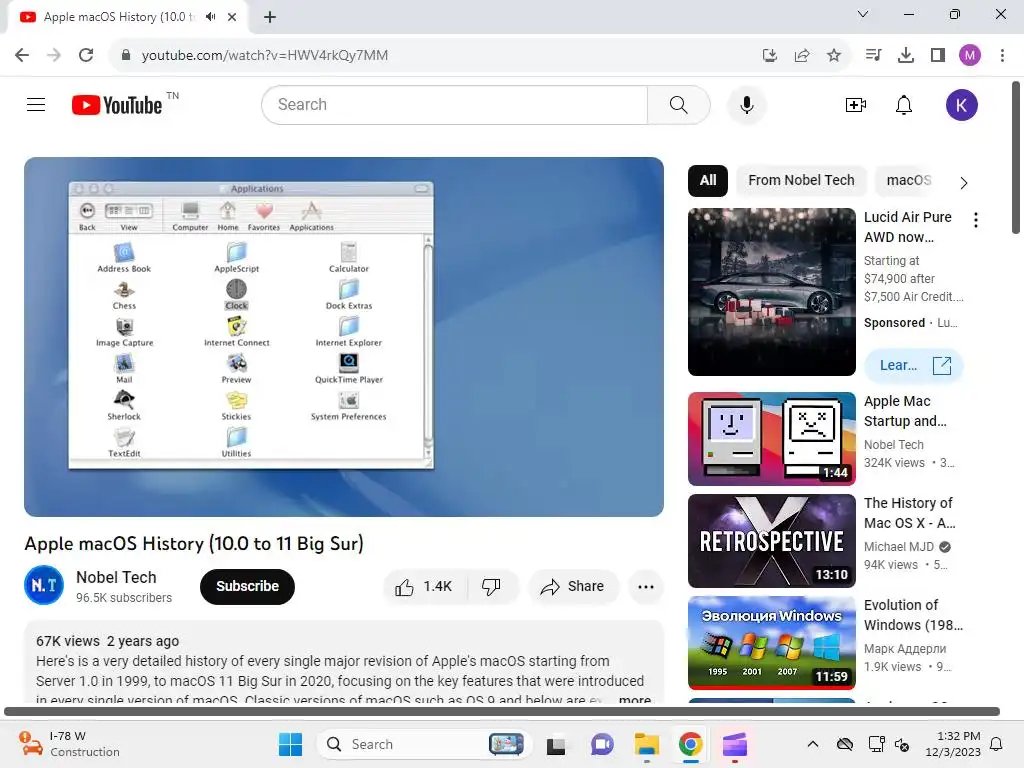Open Lucid Air sponsored thumbnail
Viewport: 1024px width, 768px height.
772,292
